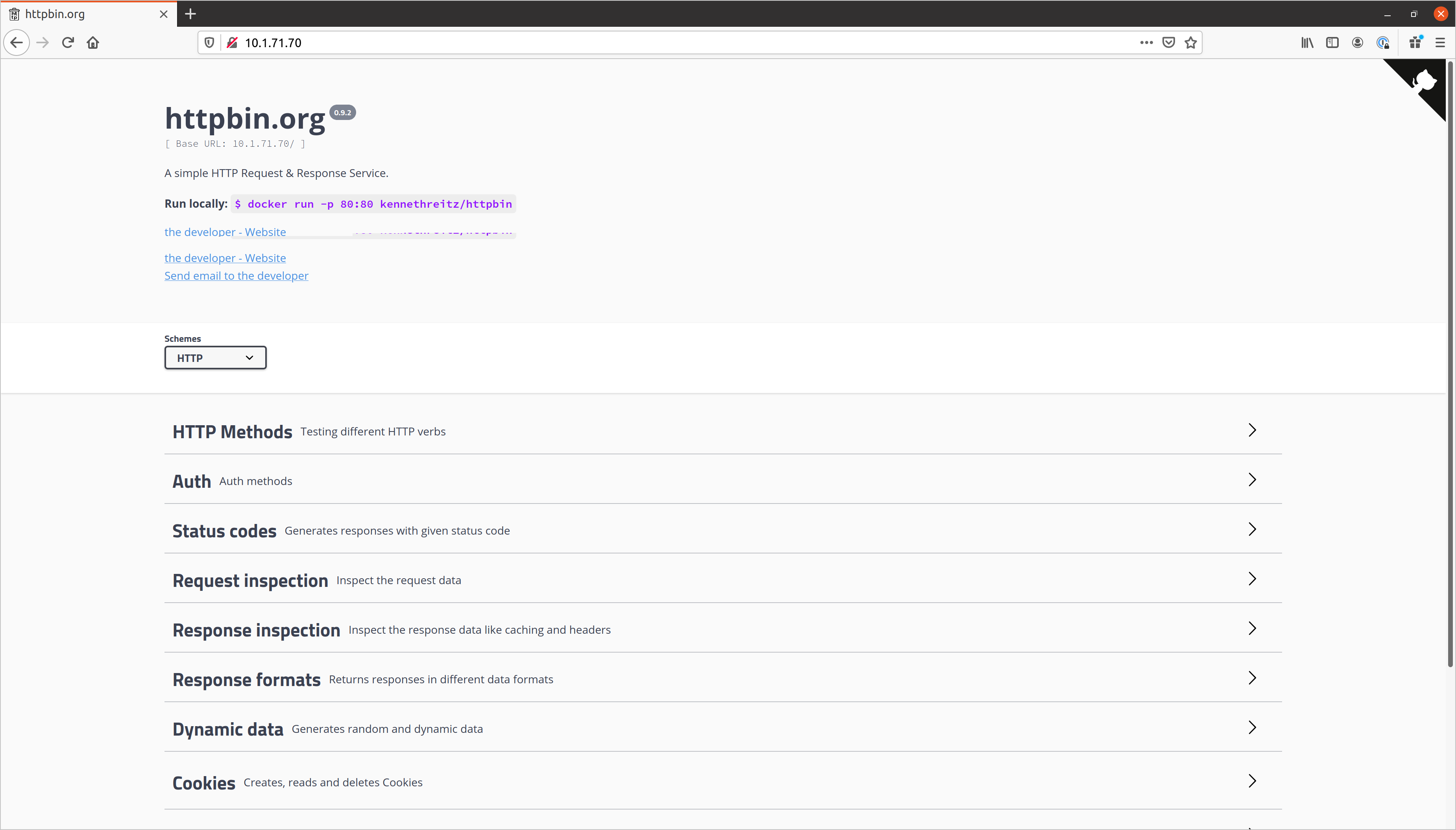The image size is (1456, 830).
Task: Reload the current page
Action: tap(68, 43)
